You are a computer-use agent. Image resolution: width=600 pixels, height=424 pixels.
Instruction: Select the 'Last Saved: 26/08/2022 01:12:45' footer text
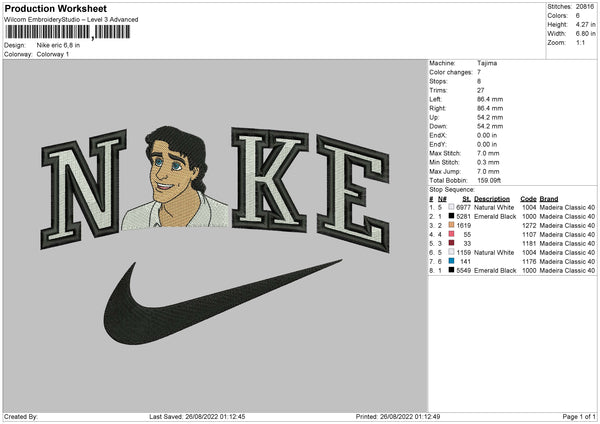(197, 417)
